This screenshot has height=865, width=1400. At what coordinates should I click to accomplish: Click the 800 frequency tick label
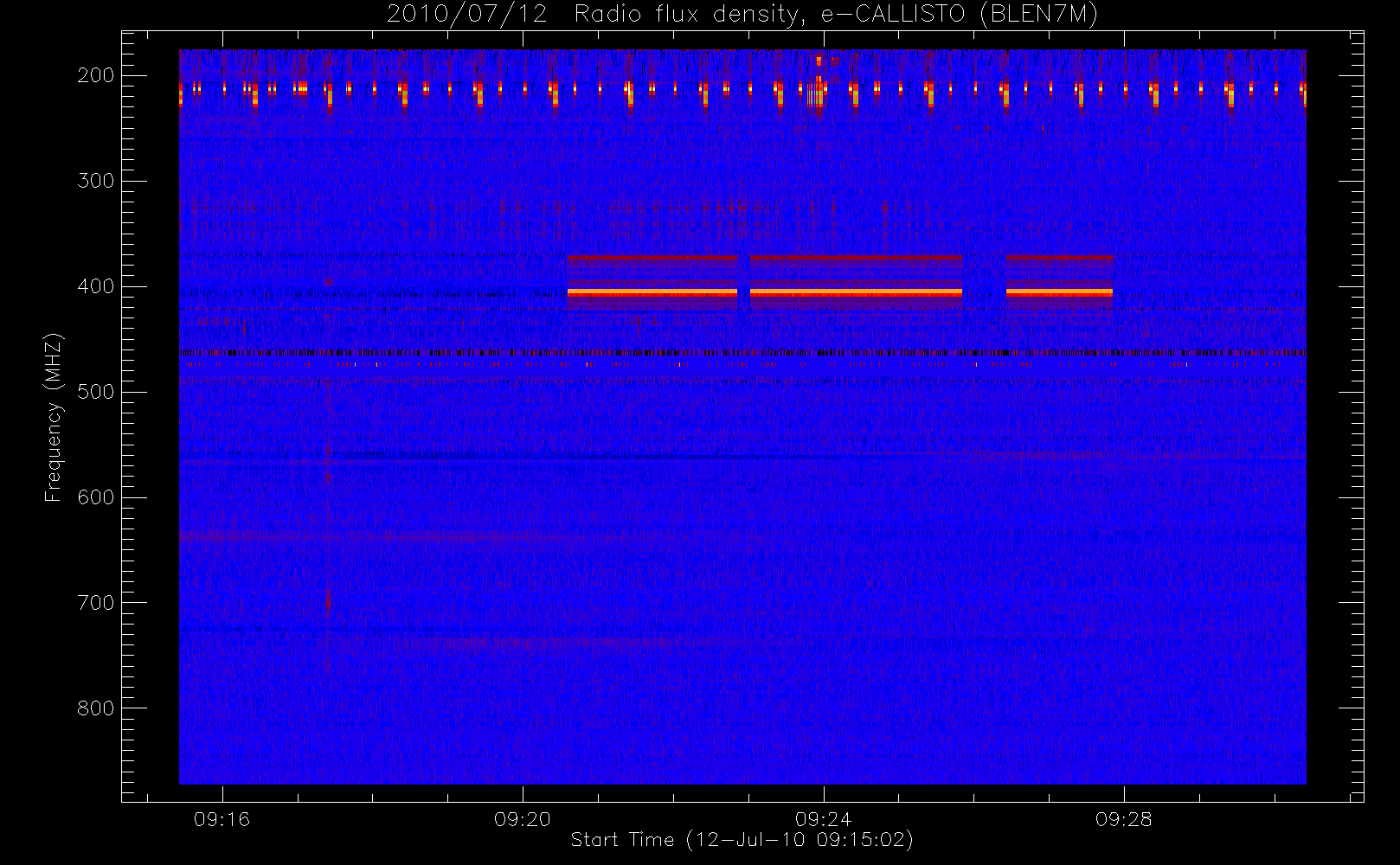[96, 708]
